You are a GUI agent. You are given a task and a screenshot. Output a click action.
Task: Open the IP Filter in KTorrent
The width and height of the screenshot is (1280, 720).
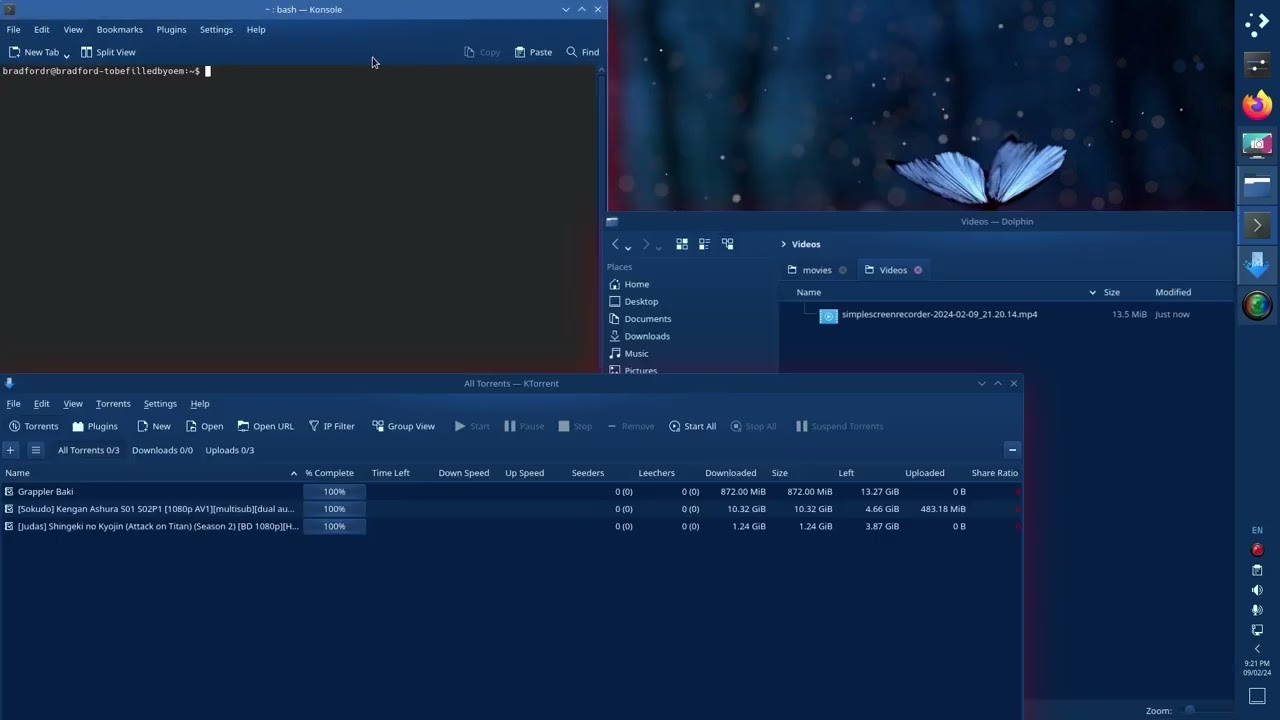(x=331, y=426)
